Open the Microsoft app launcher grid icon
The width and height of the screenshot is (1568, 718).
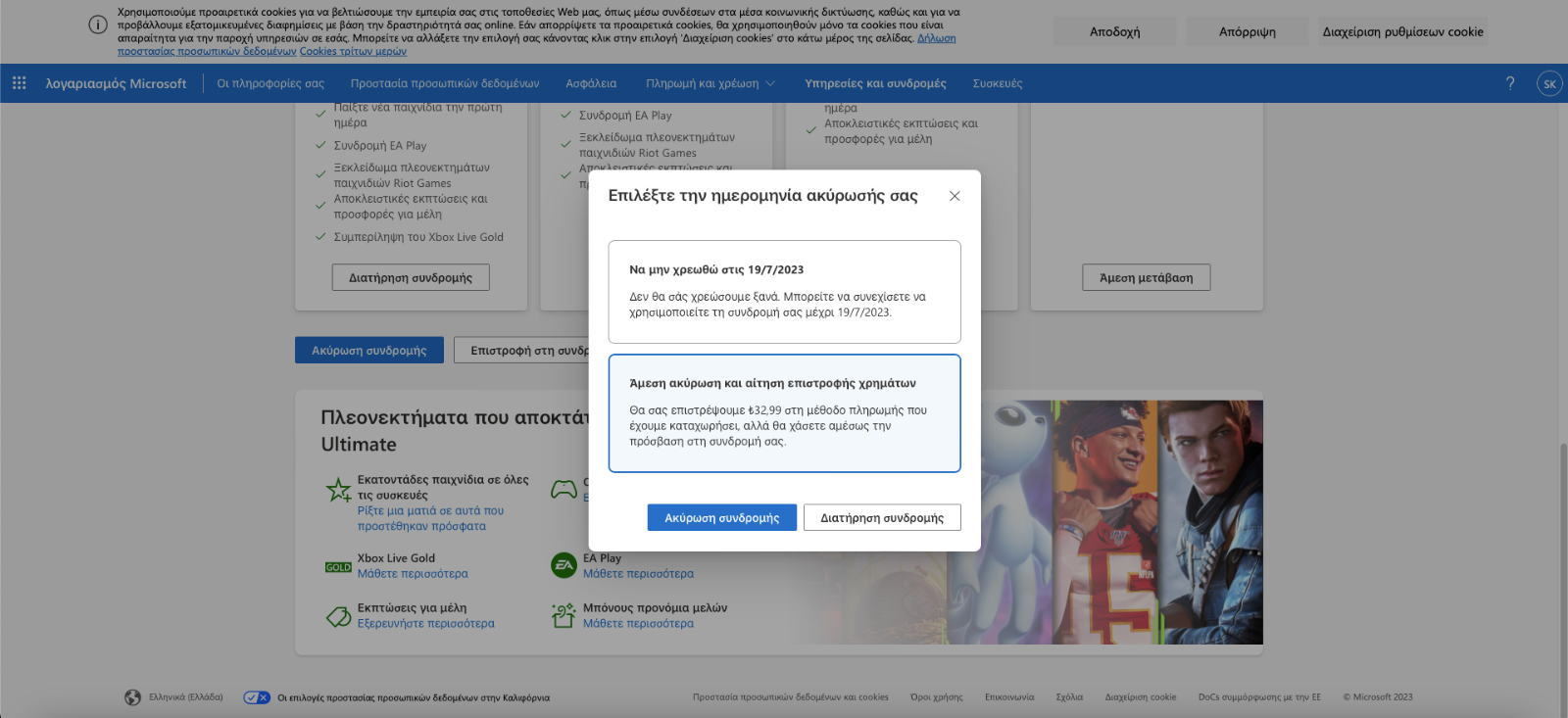(x=19, y=83)
